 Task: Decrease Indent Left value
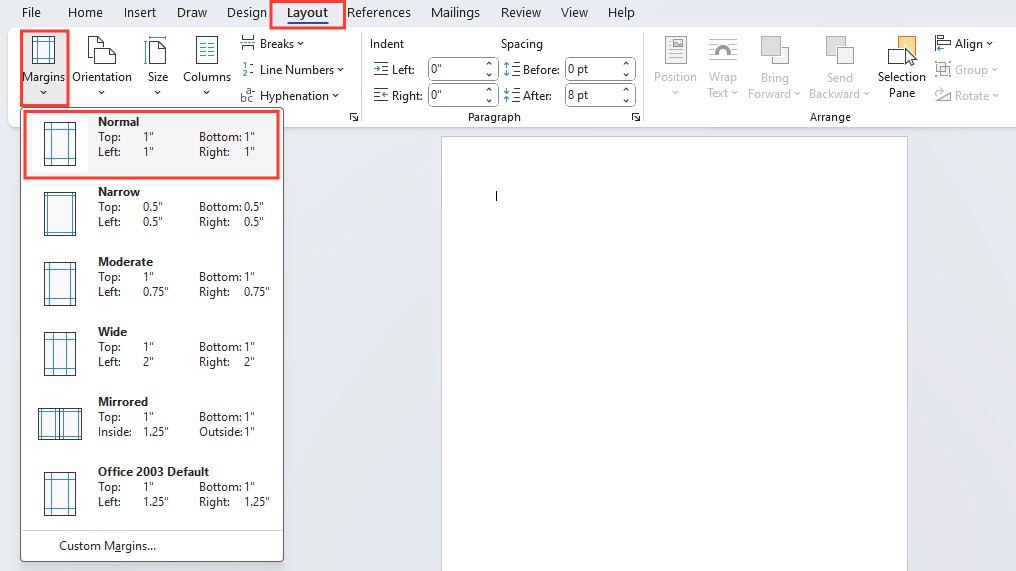489,75
